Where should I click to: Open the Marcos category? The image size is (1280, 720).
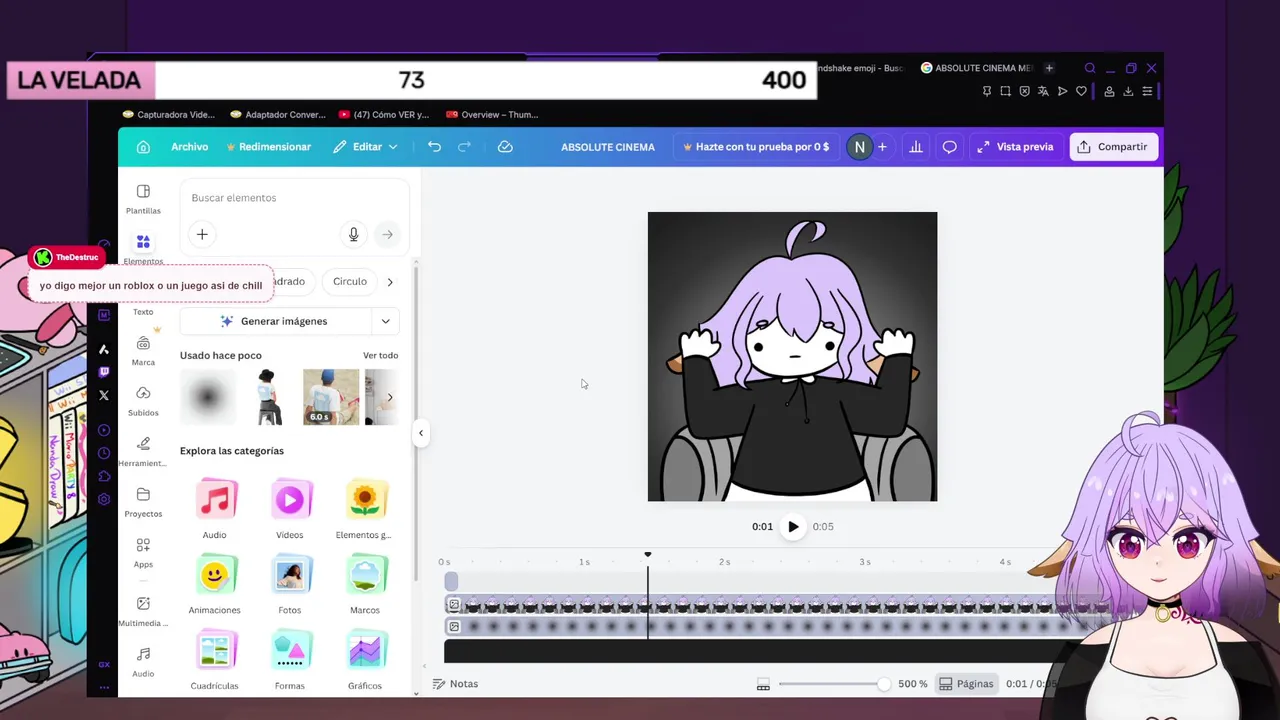(365, 584)
